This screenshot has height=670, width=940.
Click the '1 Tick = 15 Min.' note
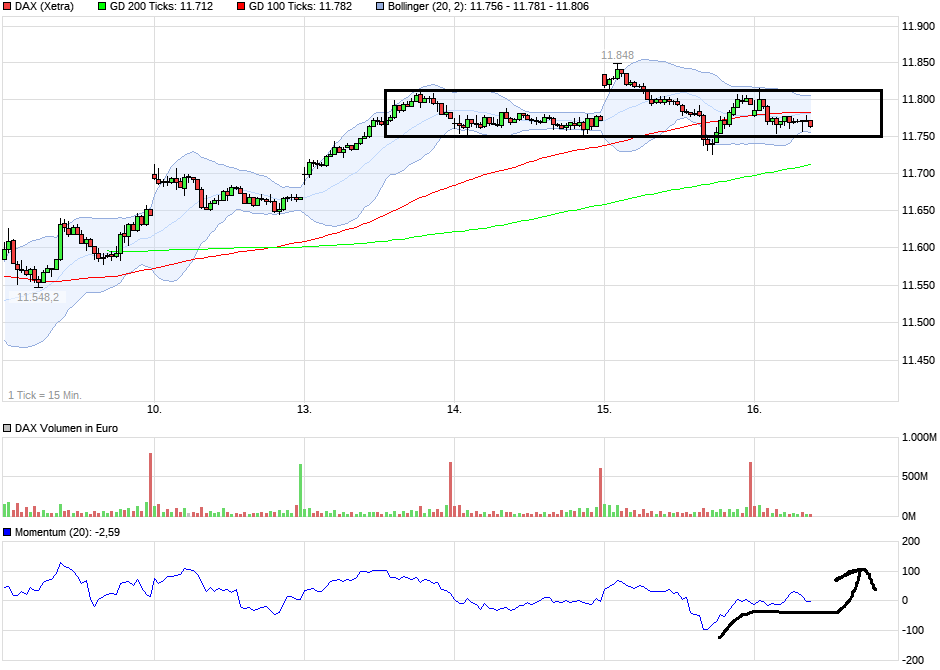(x=45, y=396)
